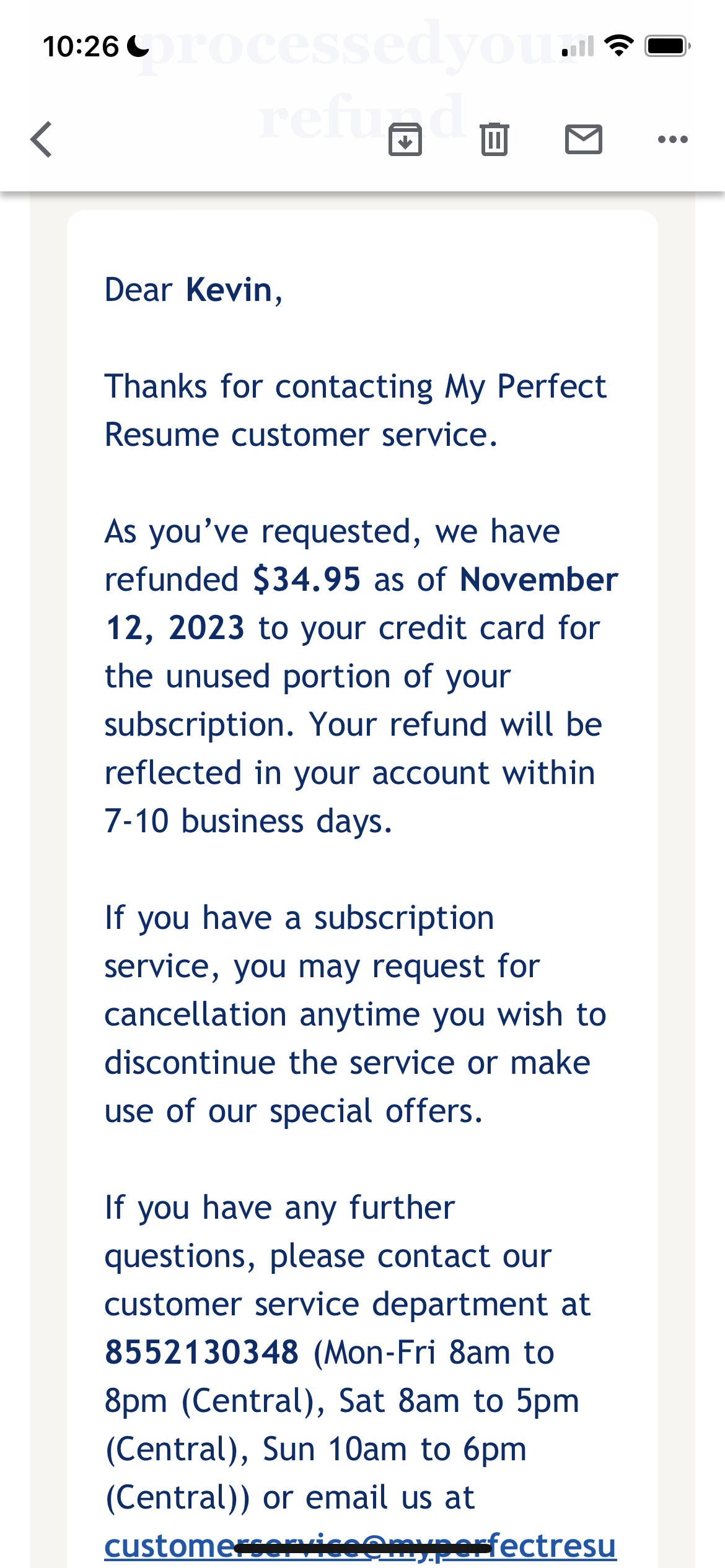Tap the phone number 8552130348
Screen dimensions: 725x1568
(x=202, y=1352)
